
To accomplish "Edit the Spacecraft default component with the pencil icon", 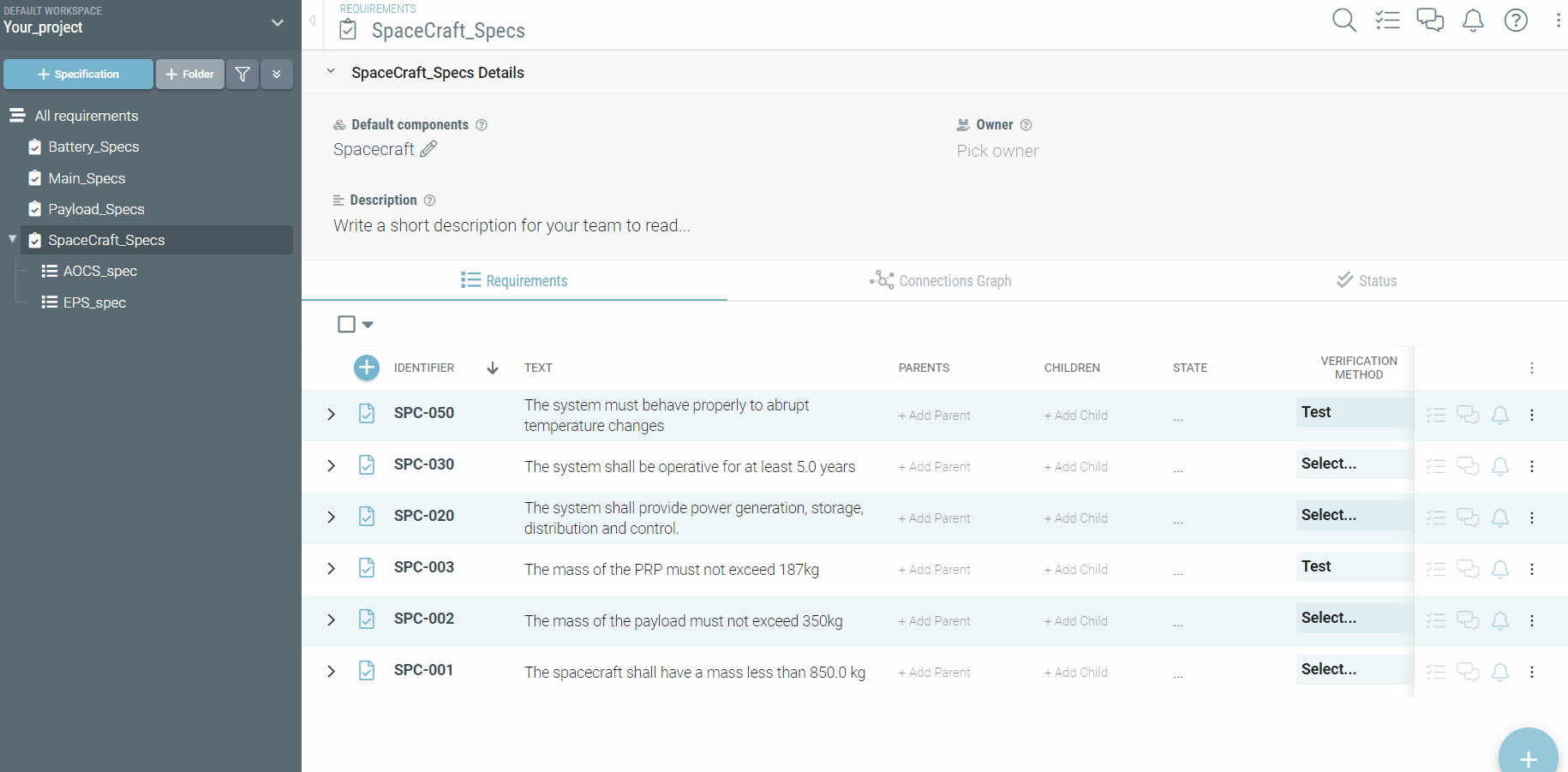I will tap(428, 149).
